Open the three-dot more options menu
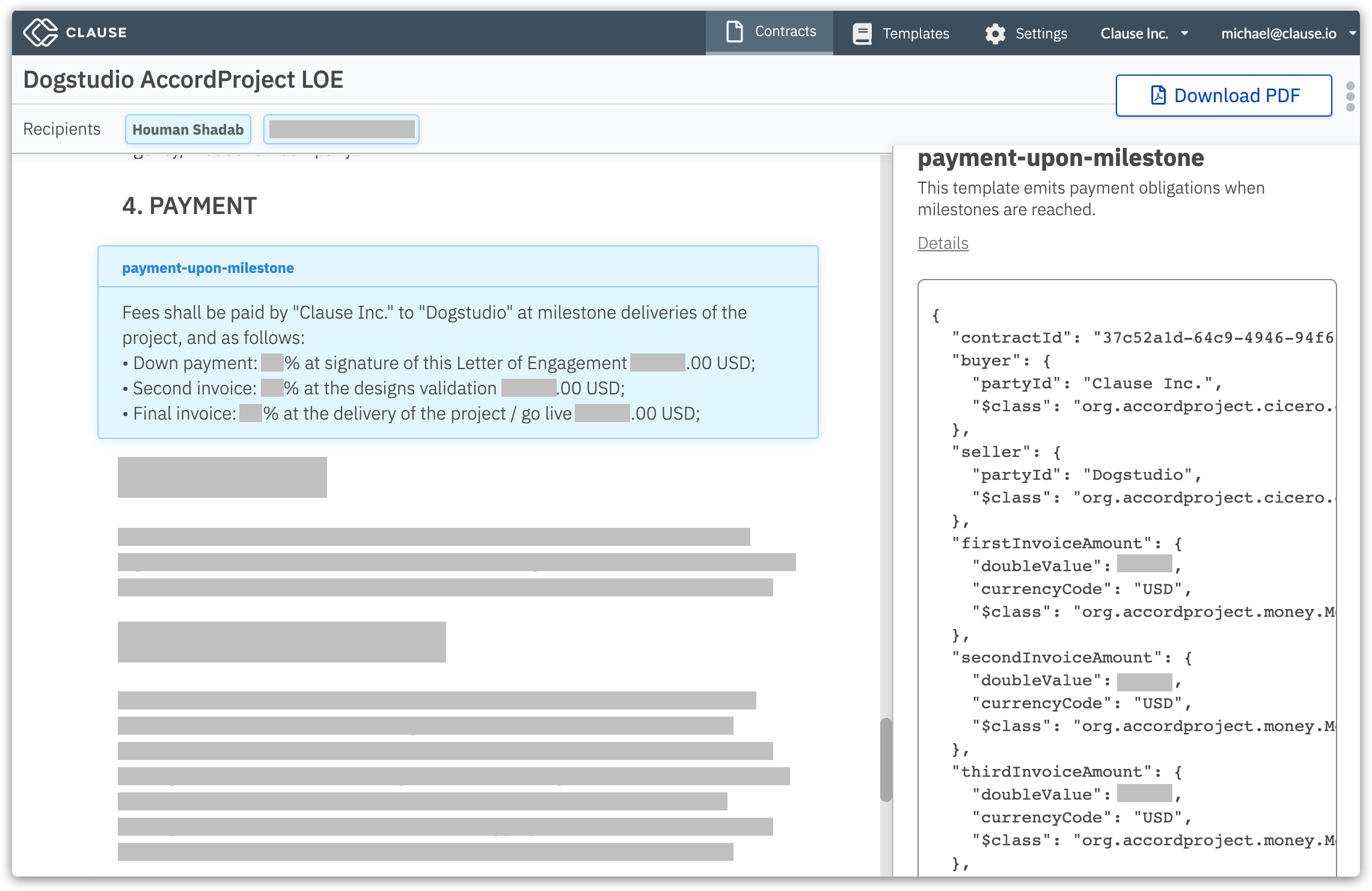 [1350, 96]
